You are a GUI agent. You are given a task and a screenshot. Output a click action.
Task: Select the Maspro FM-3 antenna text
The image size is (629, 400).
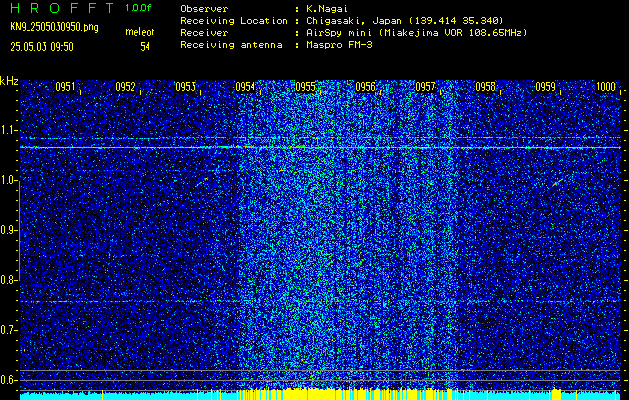pos(339,45)
